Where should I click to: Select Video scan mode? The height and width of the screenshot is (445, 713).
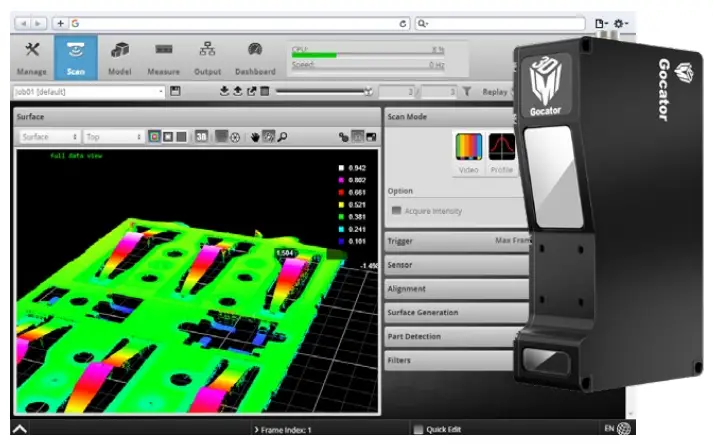pyautogui.click(x=468, y=154)
